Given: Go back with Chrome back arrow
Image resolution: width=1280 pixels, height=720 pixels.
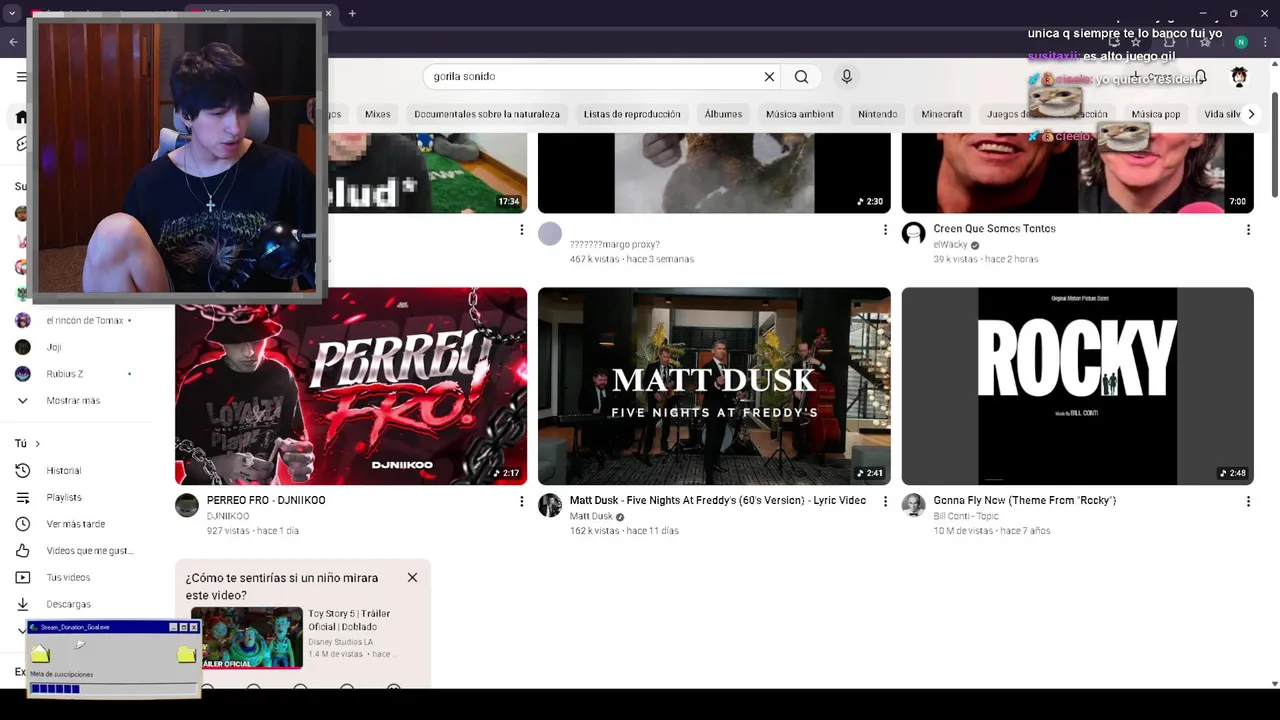Looking at the screenshot, I should (x=13, y=42).
